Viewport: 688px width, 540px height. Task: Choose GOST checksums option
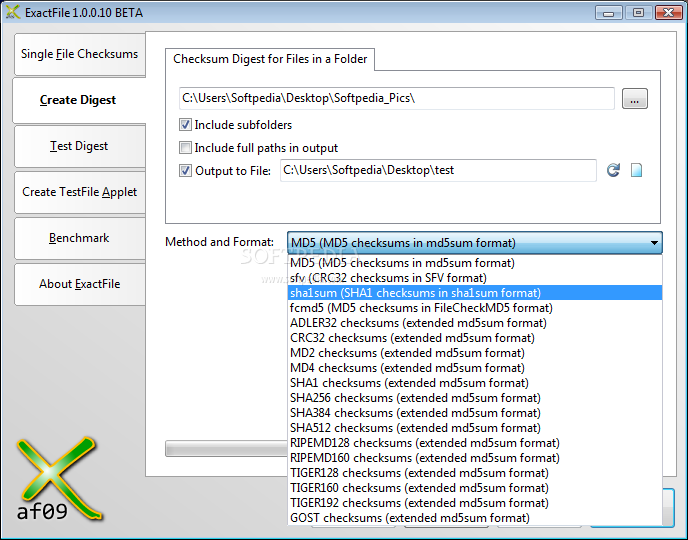point(475,518)
